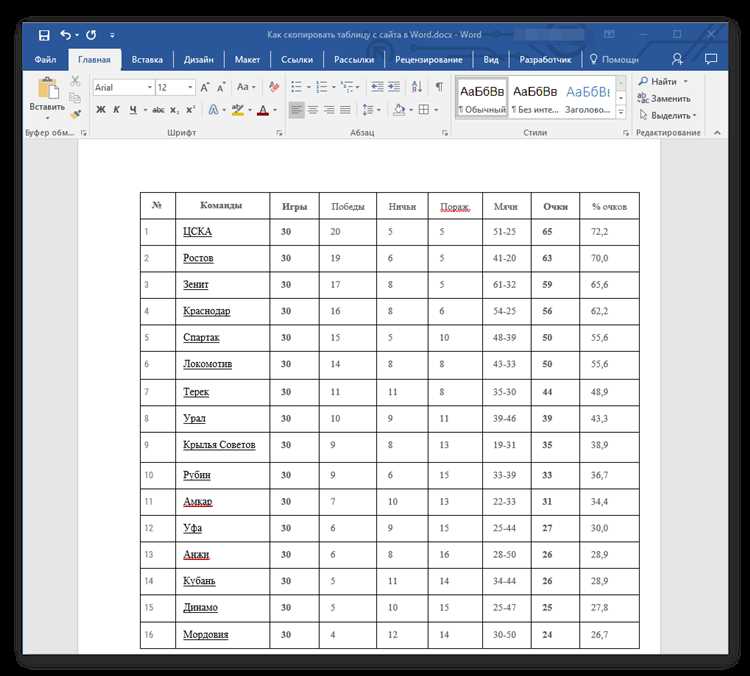Image resolution: width=750 pixels, height=676 pixels.
Task: Click the Decrease Indent icon
Action: [x=377, y=87]
